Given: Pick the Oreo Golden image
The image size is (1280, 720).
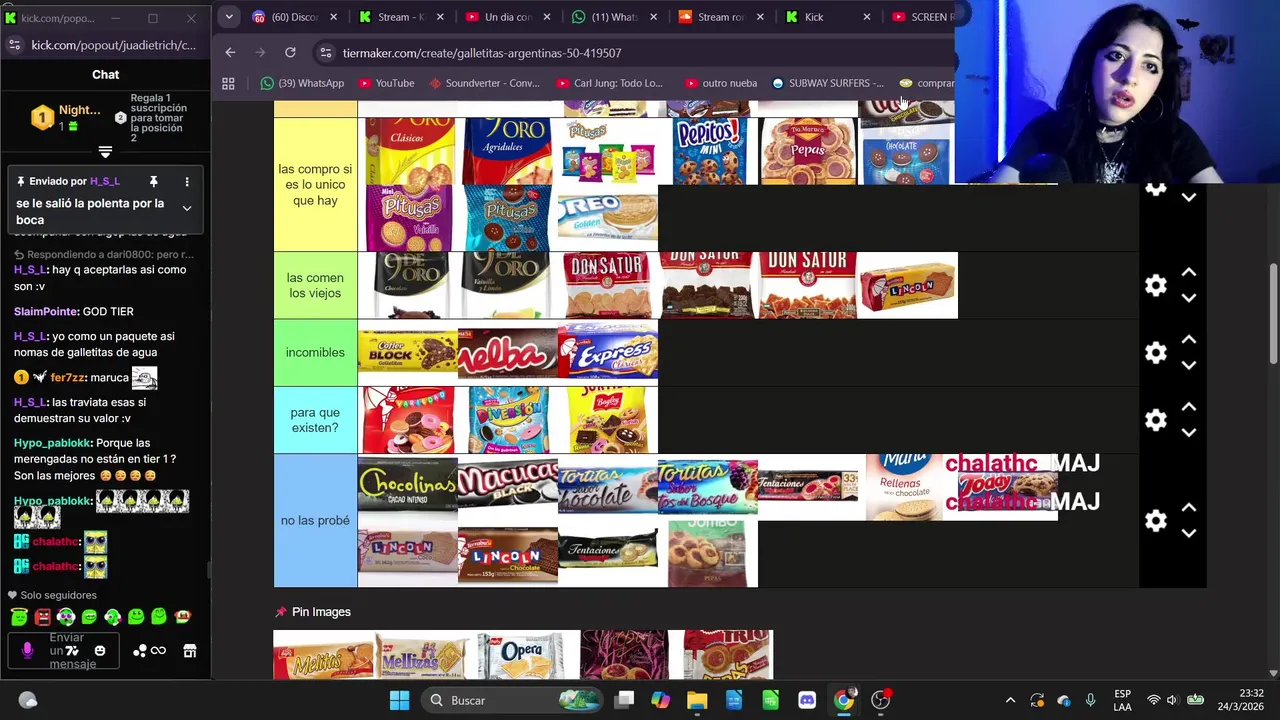Looking at the screenshot, I should [608, 218].
